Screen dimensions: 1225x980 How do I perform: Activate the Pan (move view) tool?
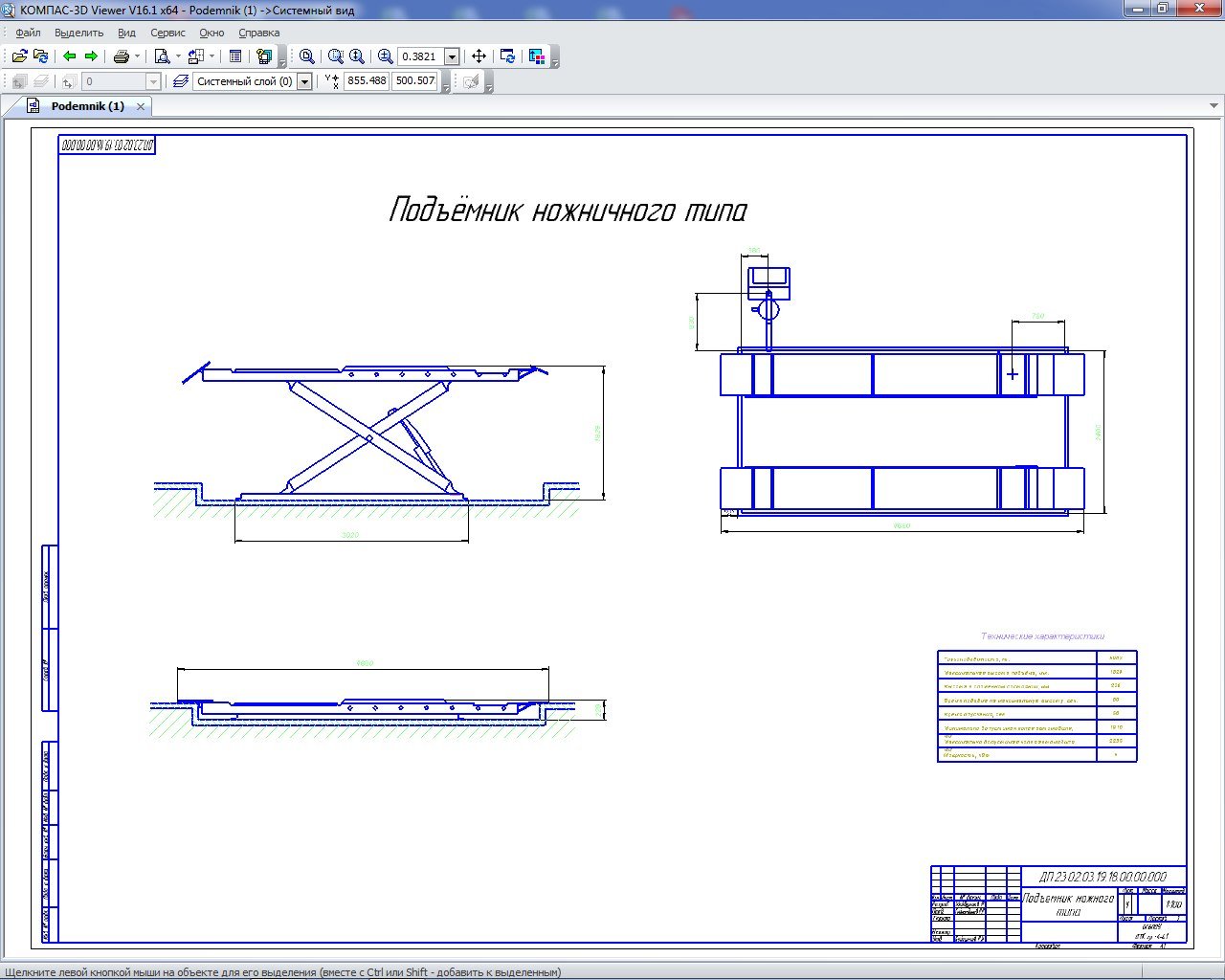(x=479, y=56)
